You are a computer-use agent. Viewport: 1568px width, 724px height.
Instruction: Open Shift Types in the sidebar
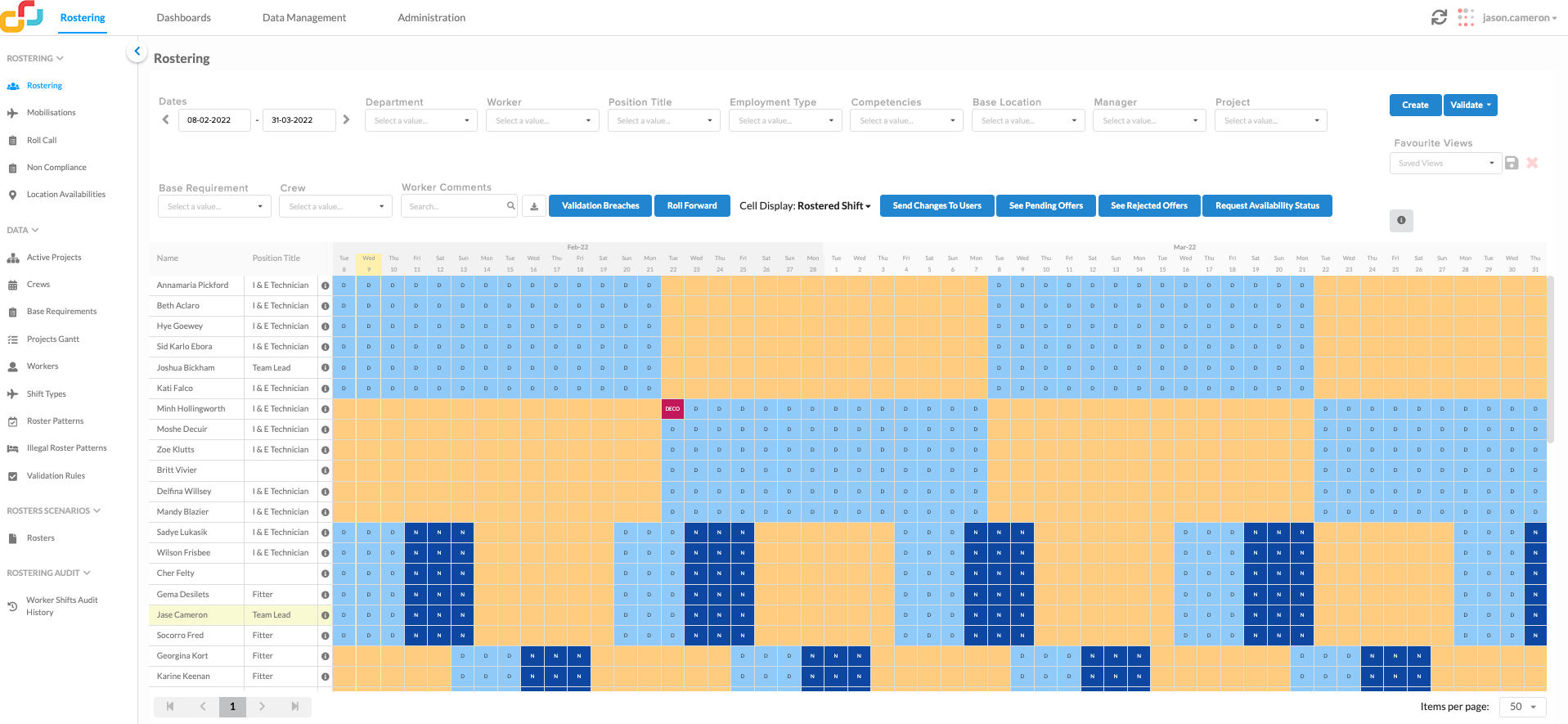point(47,394)
